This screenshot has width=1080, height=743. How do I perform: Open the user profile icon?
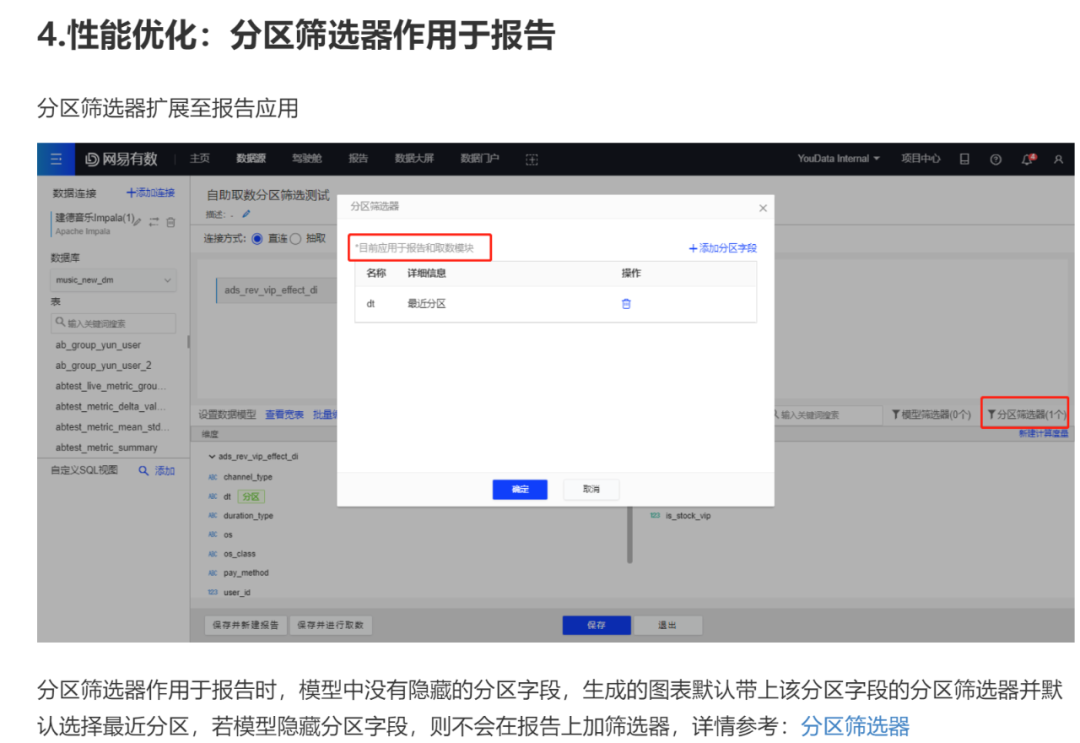coord(1059,159)
